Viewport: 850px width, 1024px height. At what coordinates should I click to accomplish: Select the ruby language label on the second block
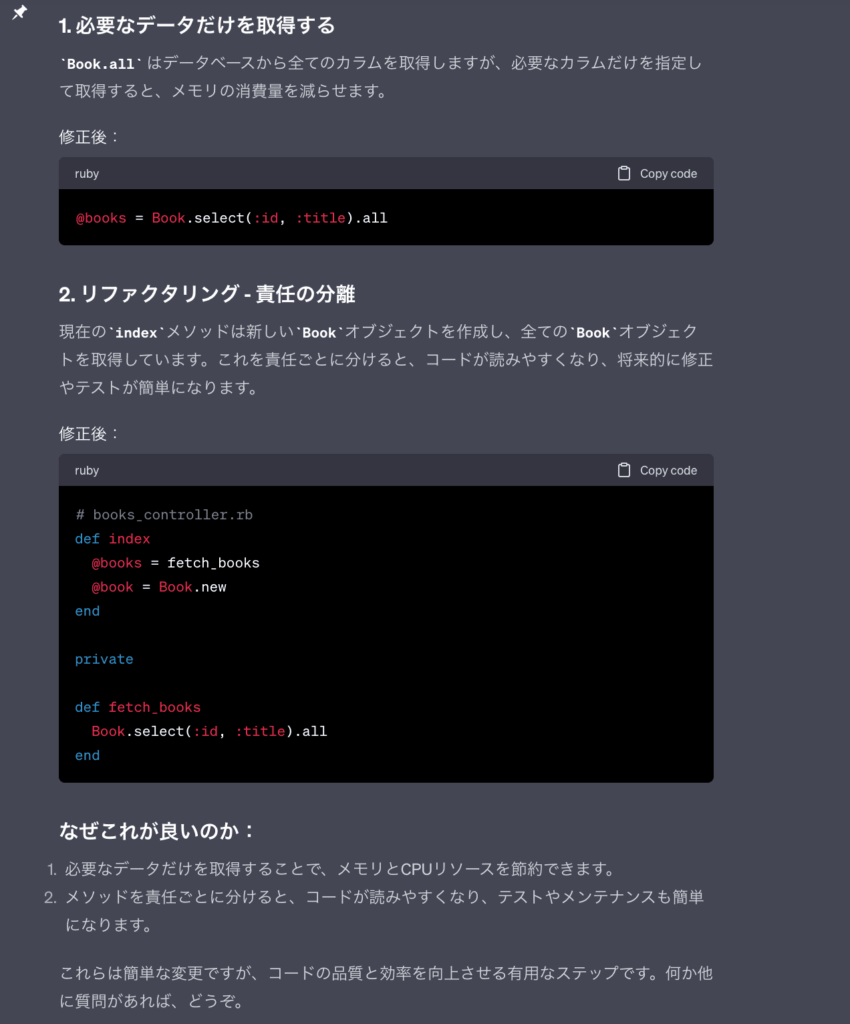pyautogui.click(x=86, y=470)
